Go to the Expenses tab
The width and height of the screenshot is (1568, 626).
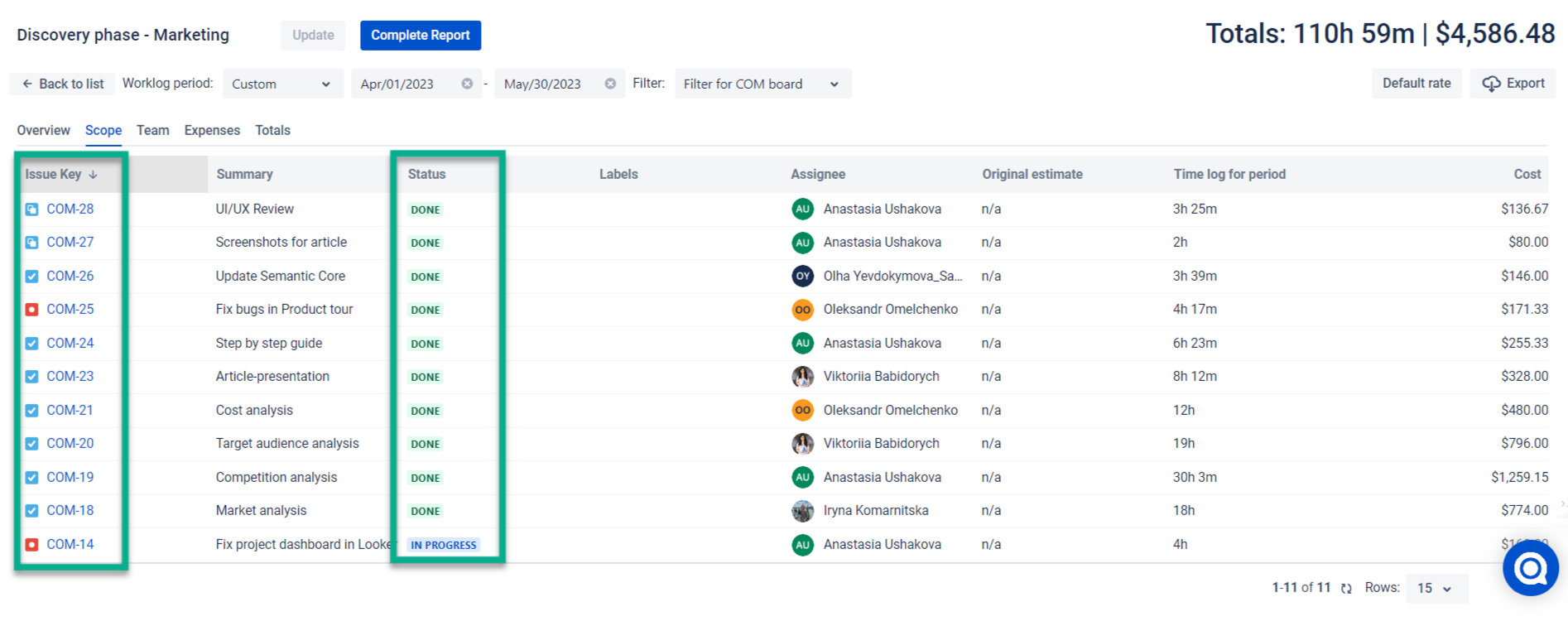tap(212, 130)
